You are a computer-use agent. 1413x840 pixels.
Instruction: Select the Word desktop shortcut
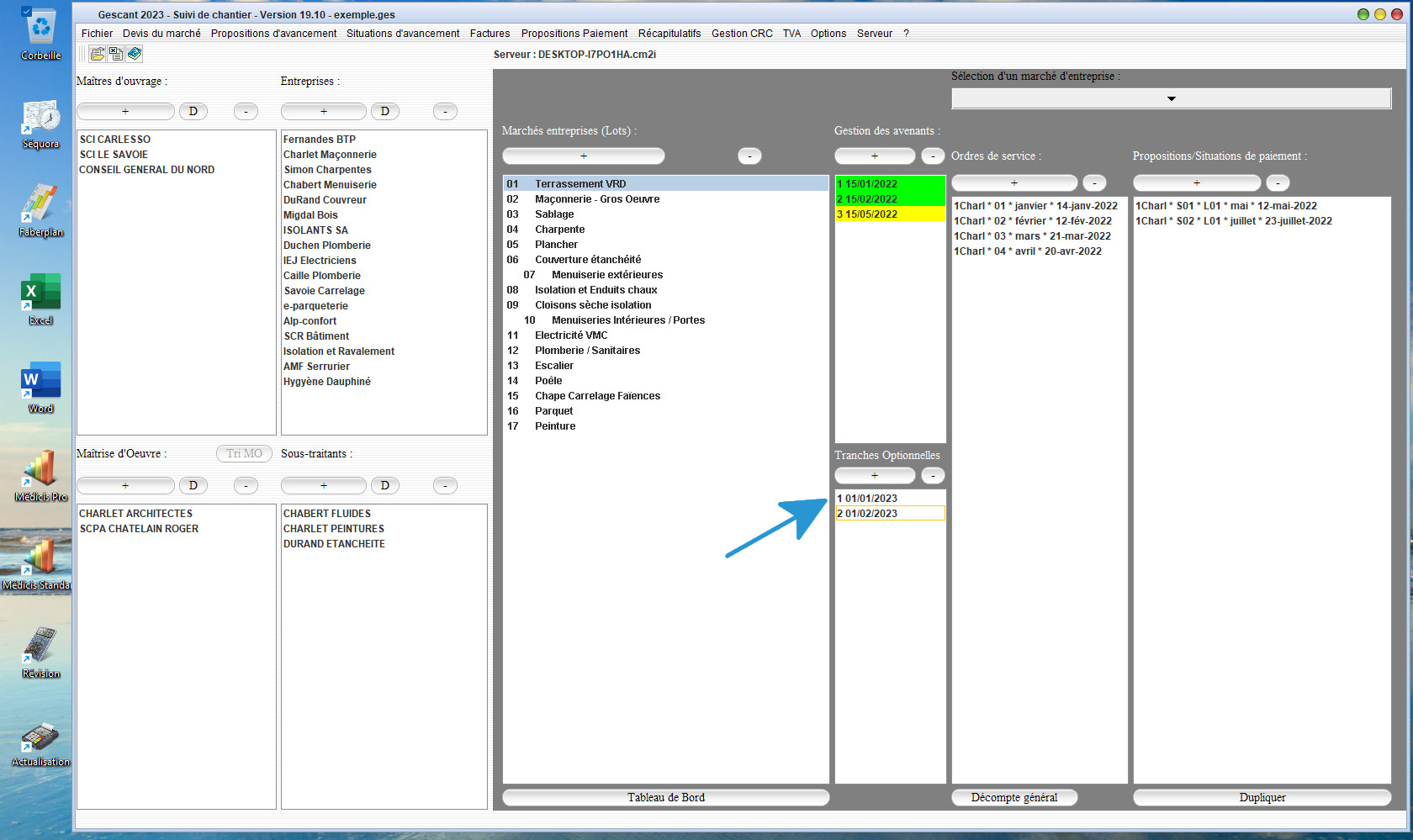tap(40, 388)
